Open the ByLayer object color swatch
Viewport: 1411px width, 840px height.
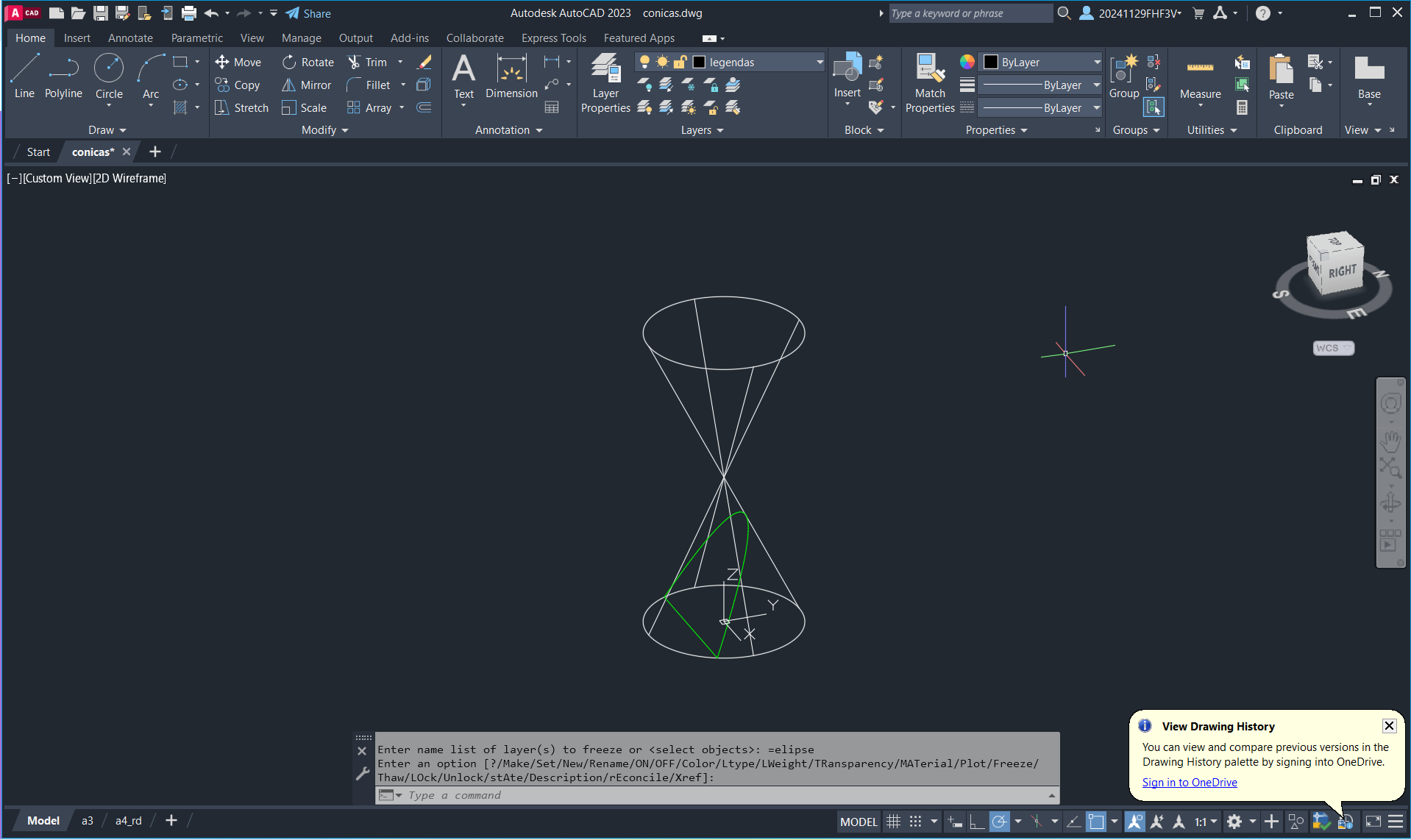(x=991, y=63)
